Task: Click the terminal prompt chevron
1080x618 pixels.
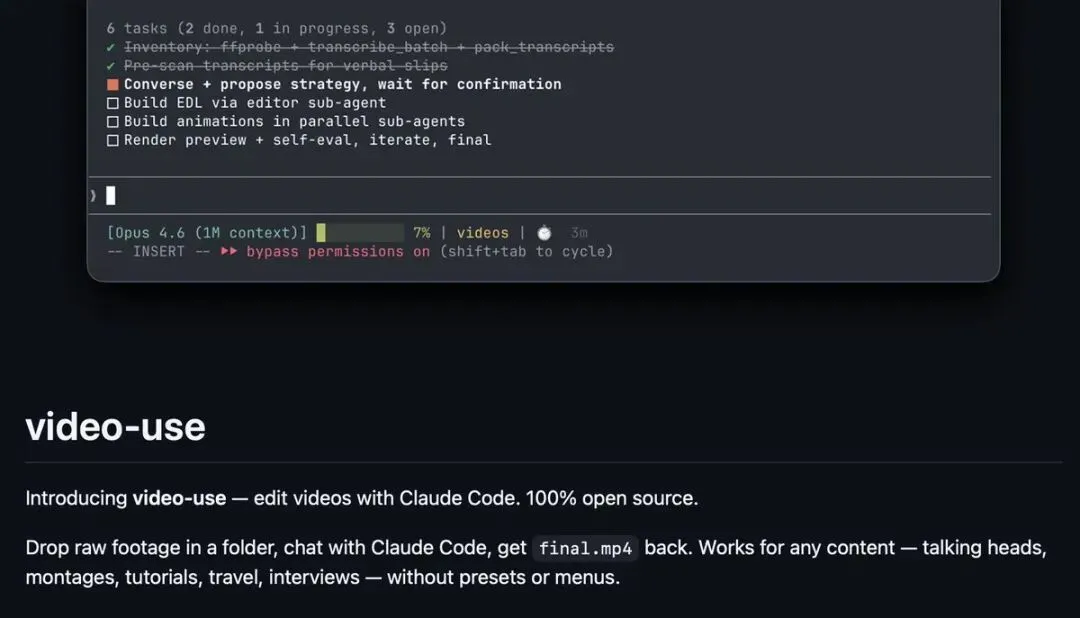Action: [x=93, y=196]
